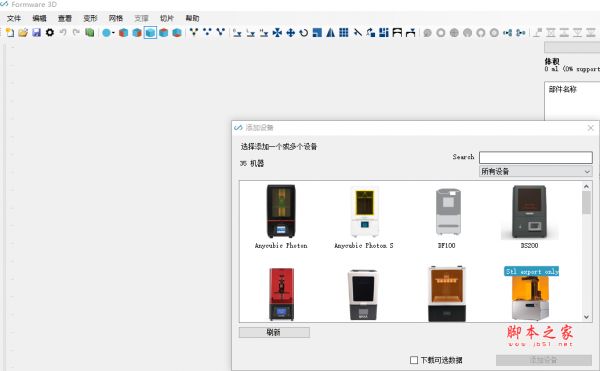Open the 文件 menu
Viewport: 600px width, 371px height.
click(14, 18)
